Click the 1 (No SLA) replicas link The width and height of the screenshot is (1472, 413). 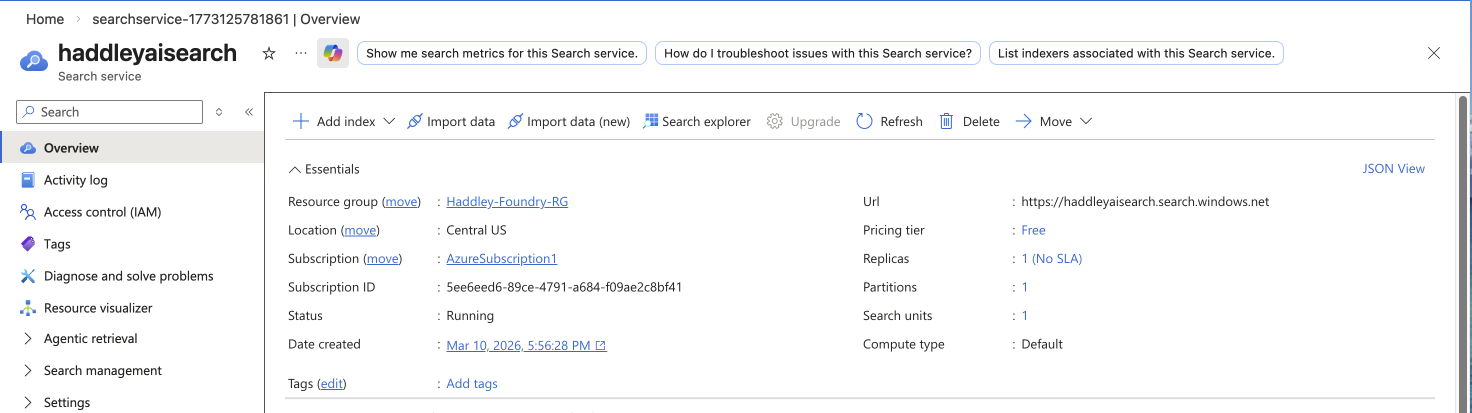1051,258
